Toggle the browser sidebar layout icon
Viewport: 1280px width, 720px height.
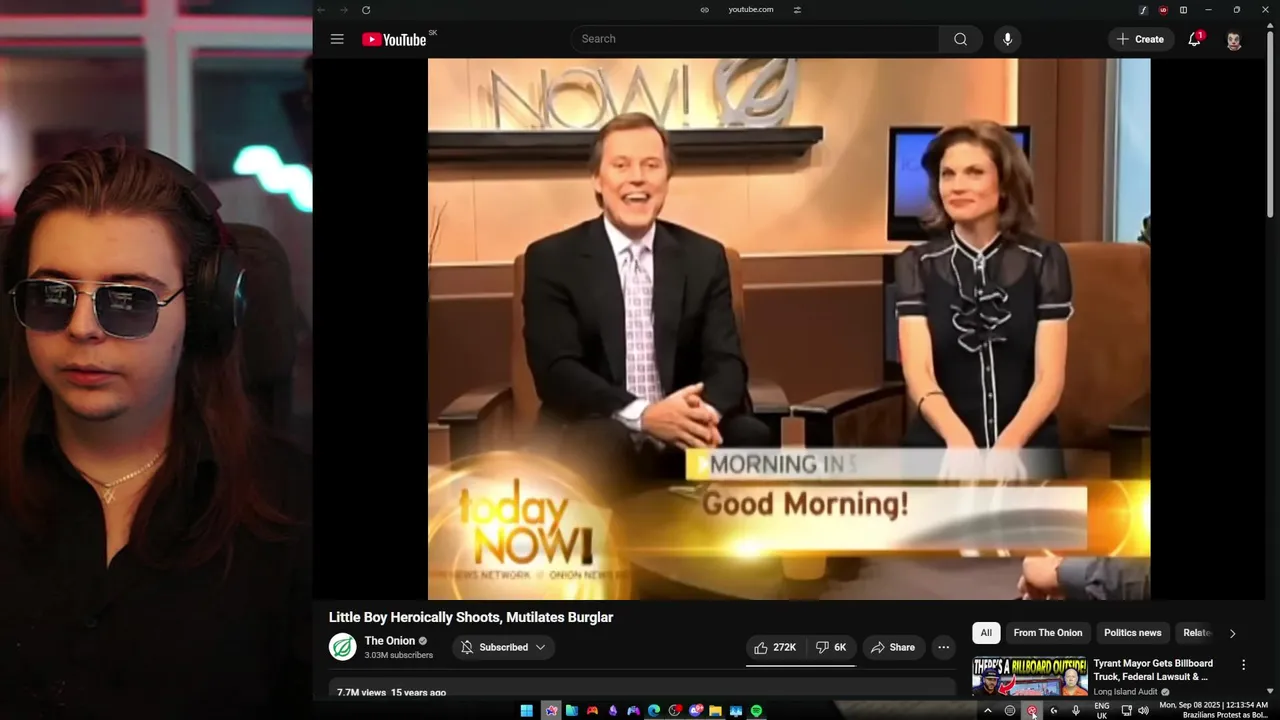click(1183, 10)
